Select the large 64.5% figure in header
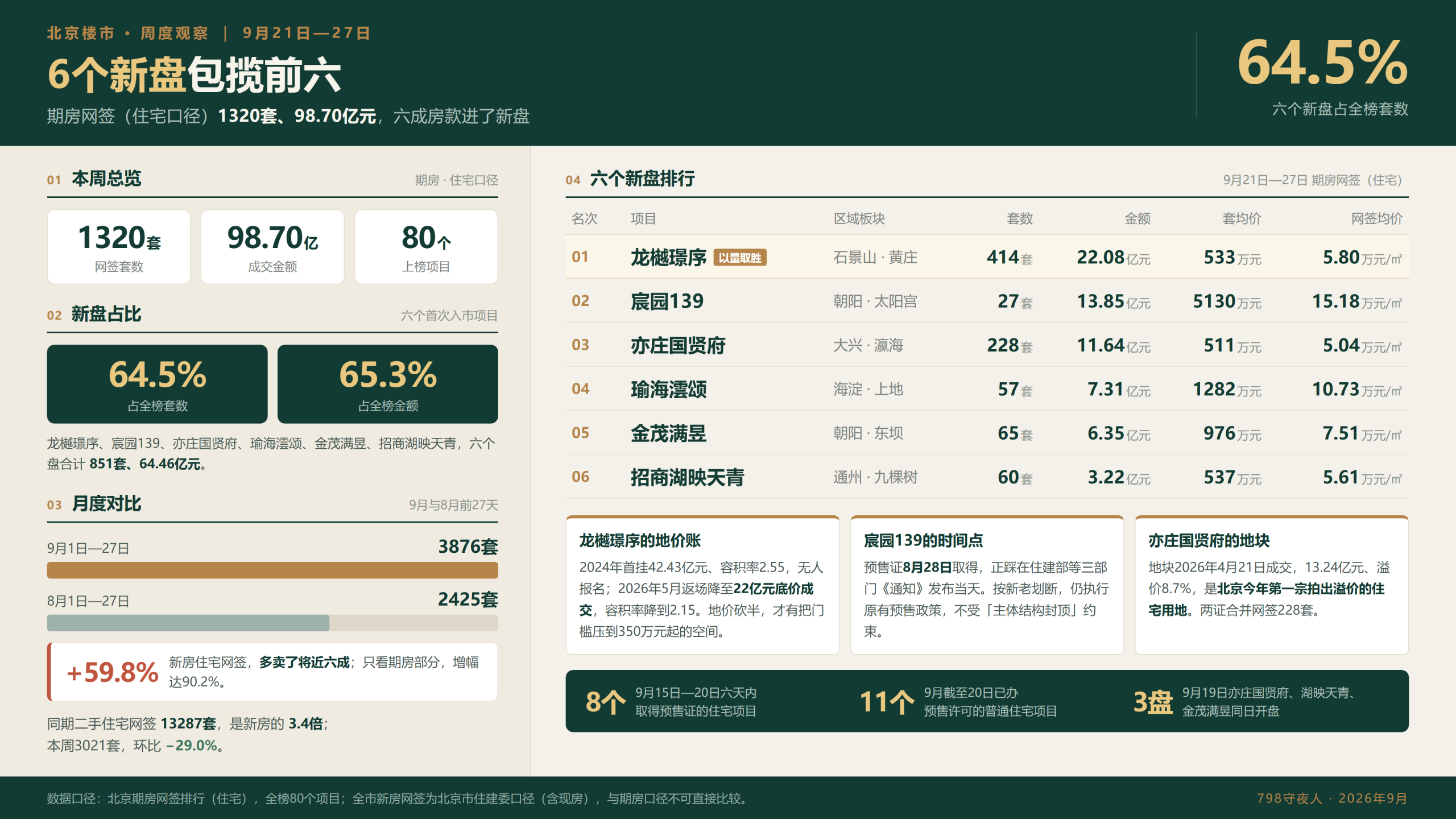 (x=1322, y=63)
